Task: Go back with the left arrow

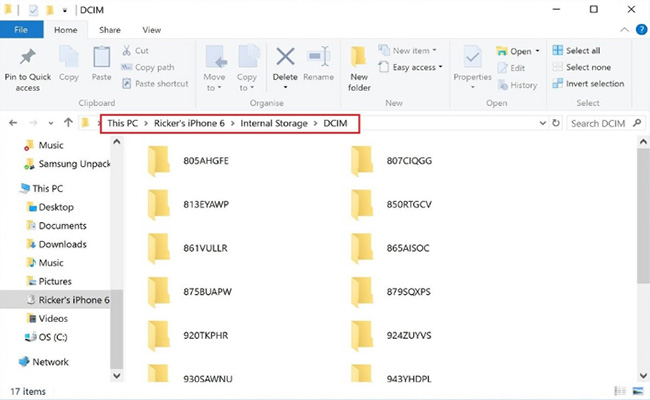Action: tap(13, 123)
